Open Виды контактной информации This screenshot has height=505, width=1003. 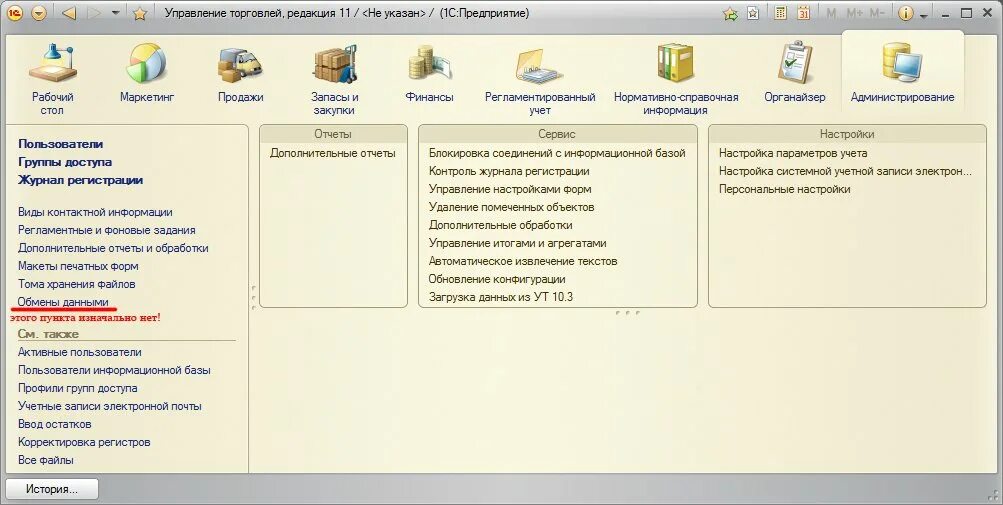95,212
